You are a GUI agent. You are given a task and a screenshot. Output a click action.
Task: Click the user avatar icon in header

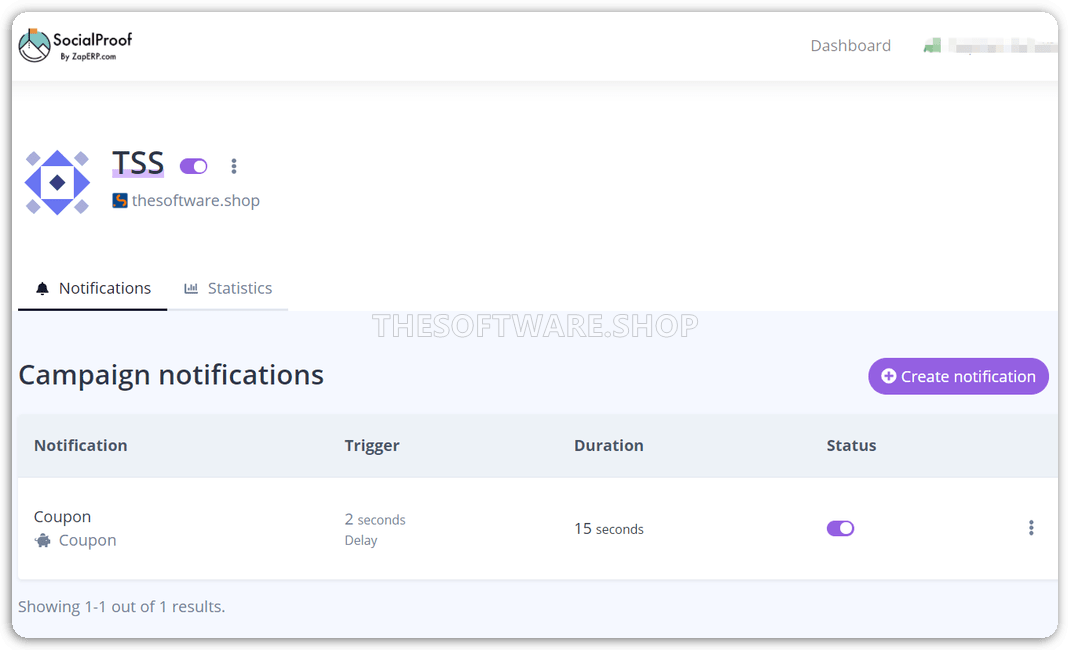[x=932, y=46]
